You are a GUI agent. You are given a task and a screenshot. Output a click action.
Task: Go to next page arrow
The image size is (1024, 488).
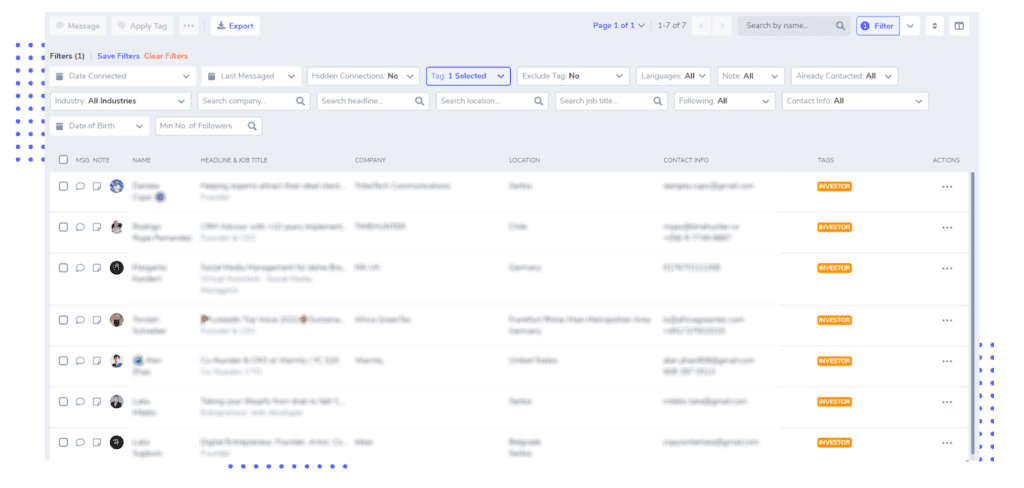[x=721, y=26]
